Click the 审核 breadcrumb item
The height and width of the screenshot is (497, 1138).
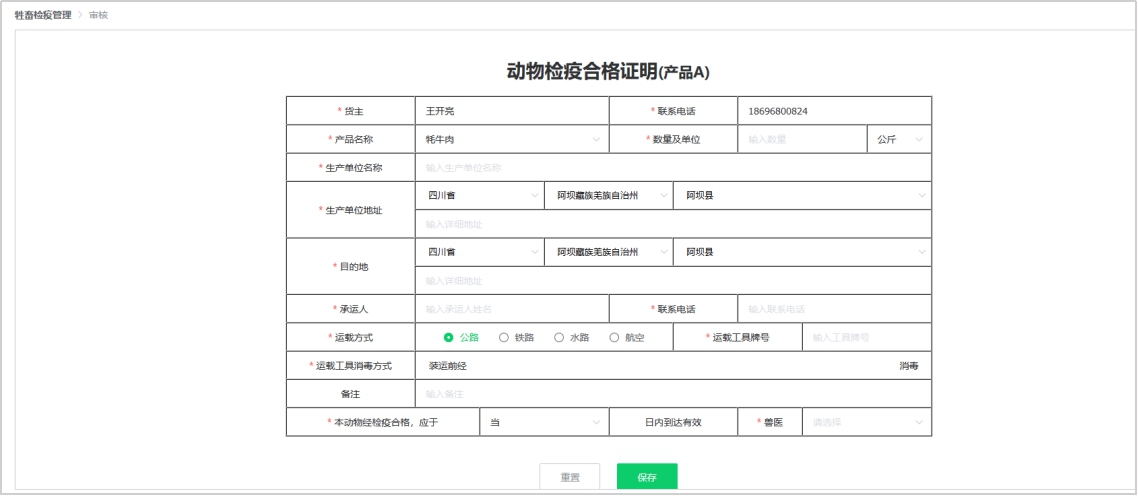point(99,15)
